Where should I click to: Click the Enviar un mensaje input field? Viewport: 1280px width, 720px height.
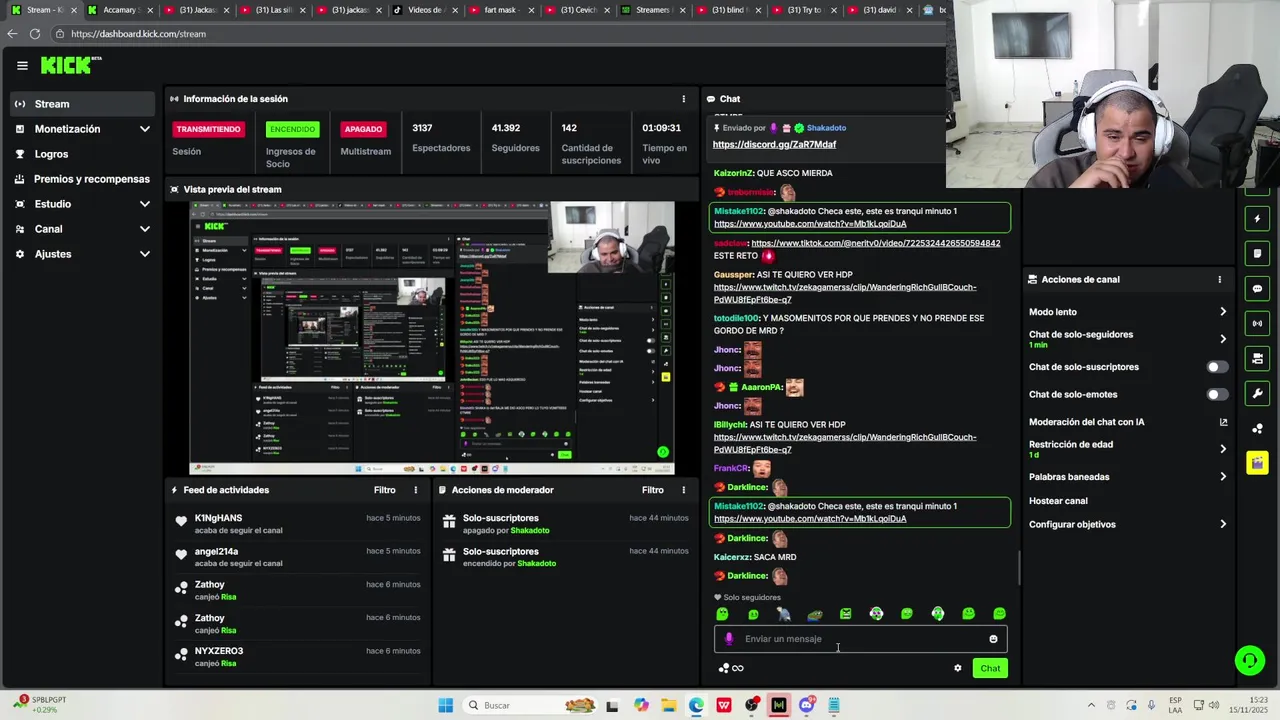coord(860,639)
